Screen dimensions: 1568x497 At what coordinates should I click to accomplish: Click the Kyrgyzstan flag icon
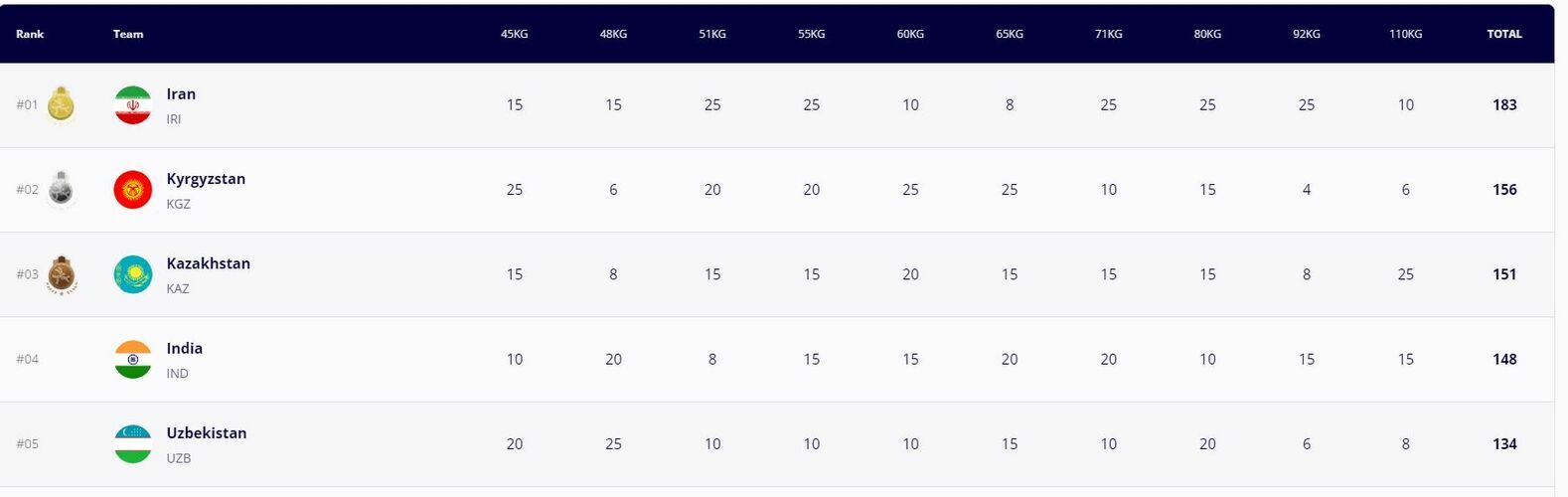point(133,190)
